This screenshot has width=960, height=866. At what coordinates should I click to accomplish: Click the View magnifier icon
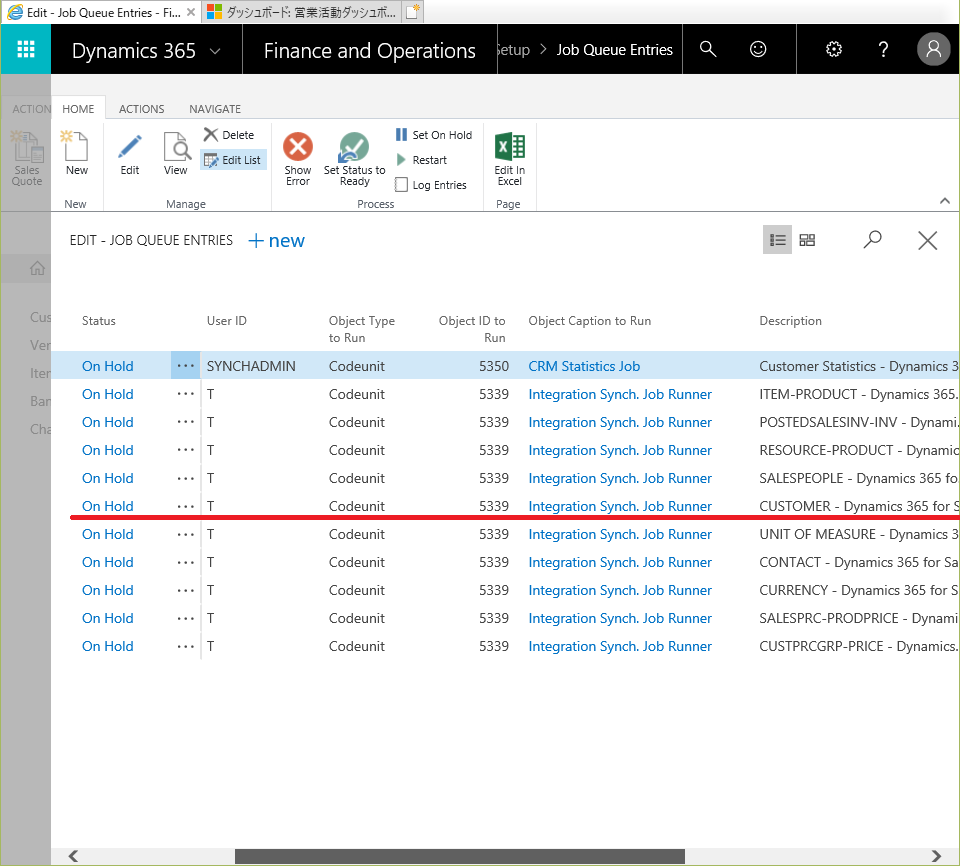176,146
